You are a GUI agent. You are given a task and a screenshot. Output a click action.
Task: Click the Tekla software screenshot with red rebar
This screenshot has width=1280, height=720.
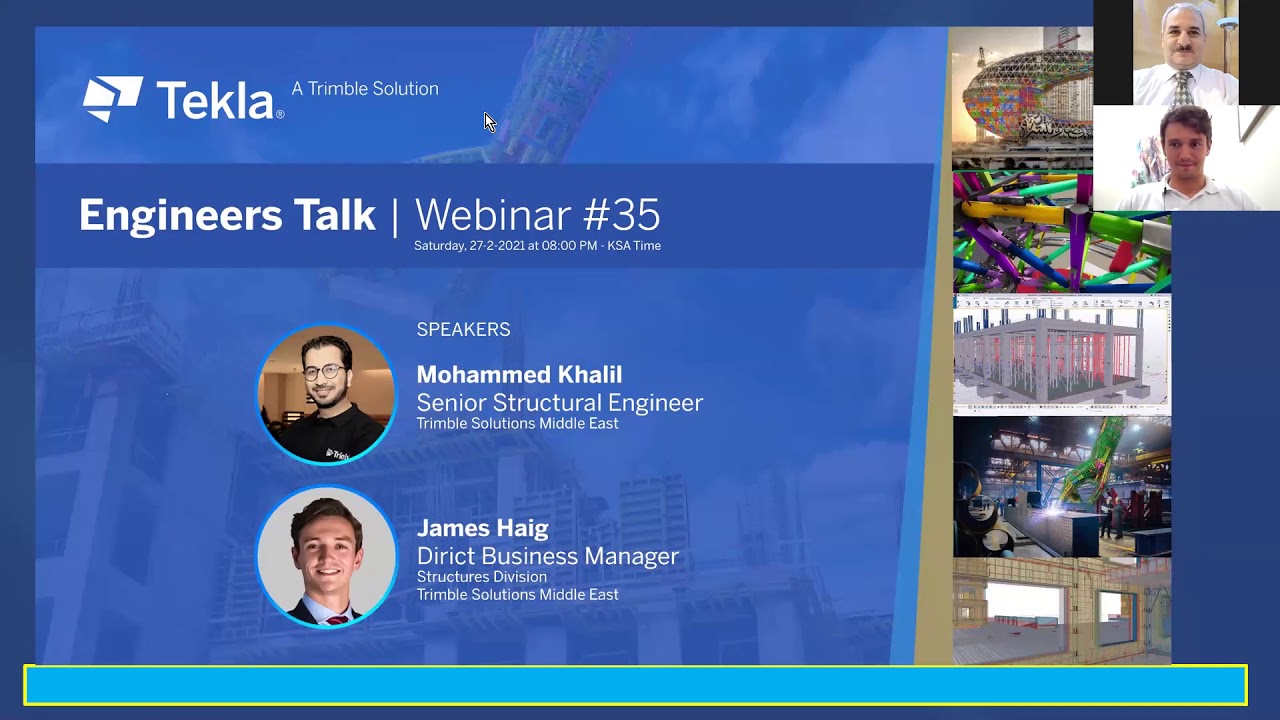(x=1061, y=354)
